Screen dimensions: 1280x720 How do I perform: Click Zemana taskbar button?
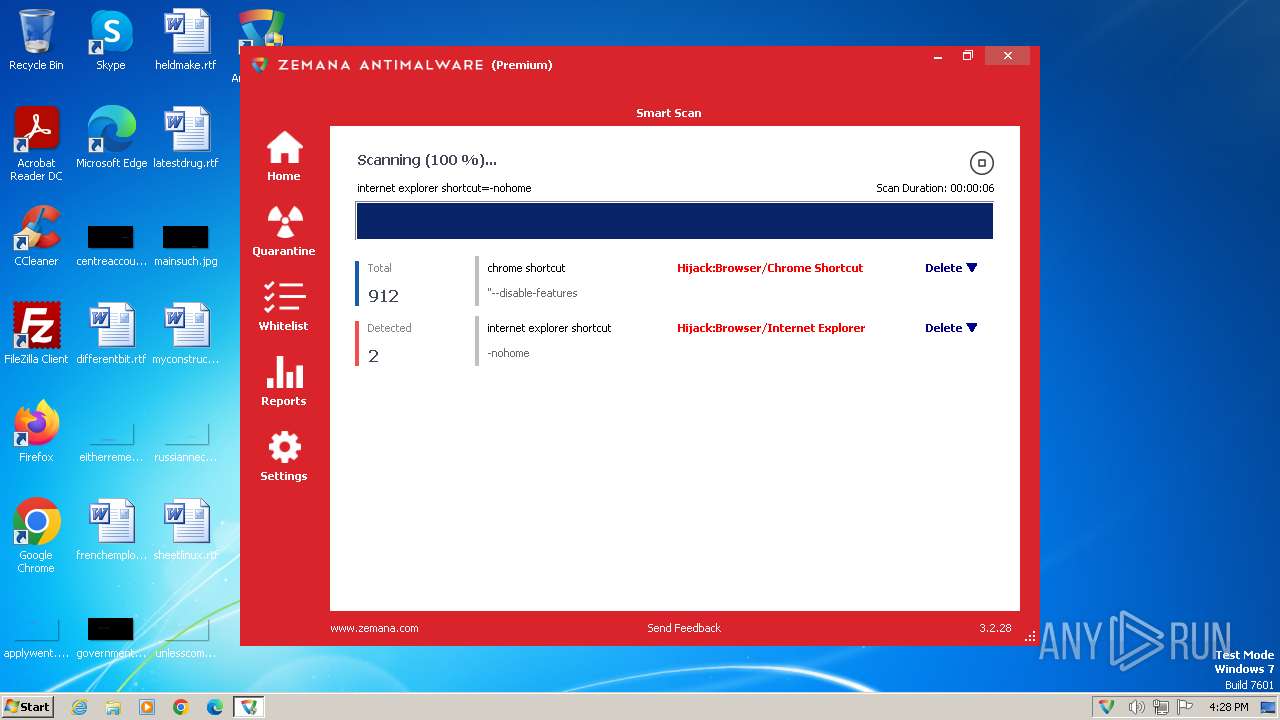pyautogui.click(x=249, y=707)
